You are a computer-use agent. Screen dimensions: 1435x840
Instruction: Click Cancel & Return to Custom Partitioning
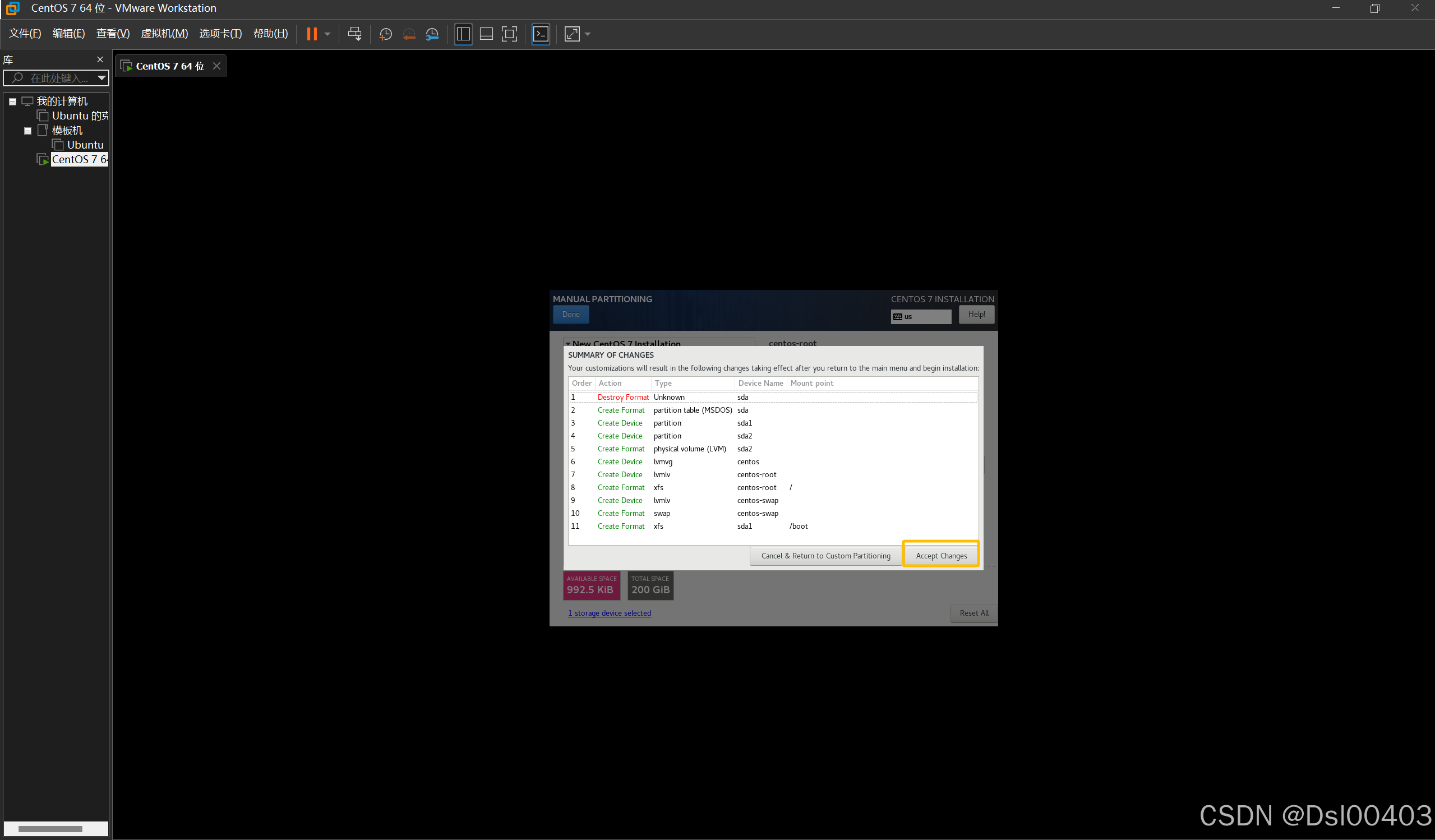click(x=825, y=555)
